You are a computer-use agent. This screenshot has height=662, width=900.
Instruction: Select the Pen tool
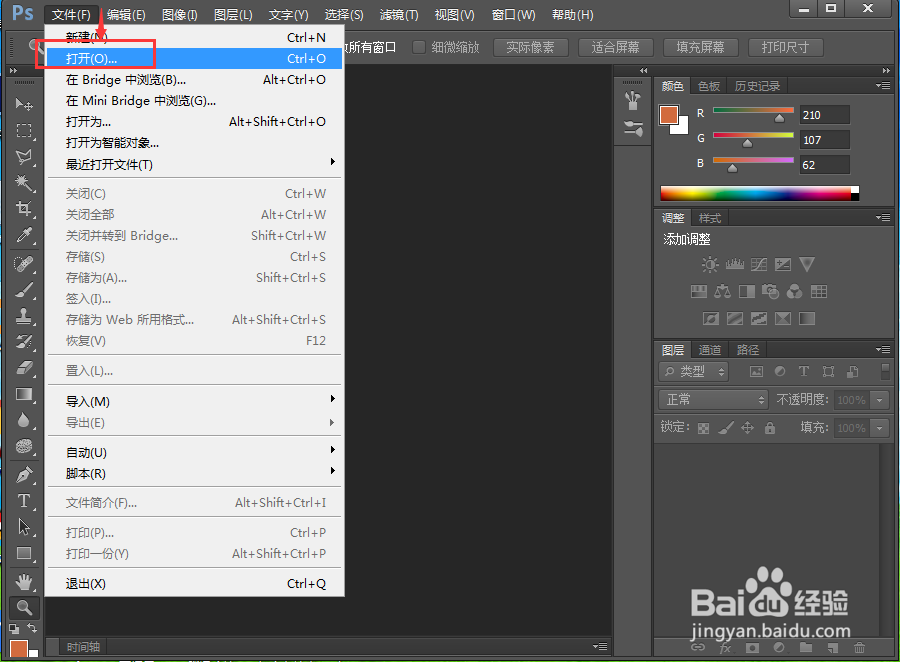(x=24, y=475)
